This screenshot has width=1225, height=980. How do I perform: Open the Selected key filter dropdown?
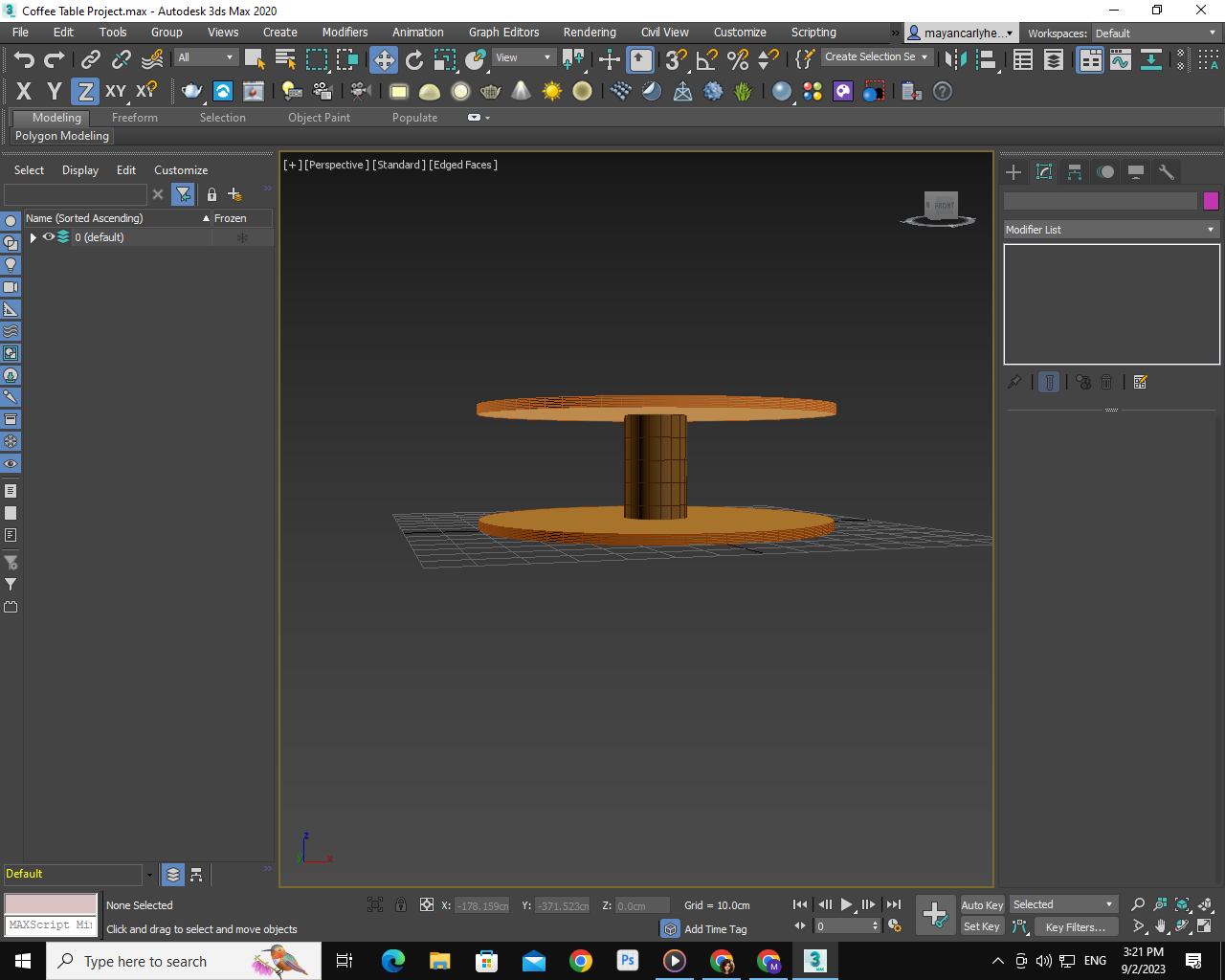1063,904
